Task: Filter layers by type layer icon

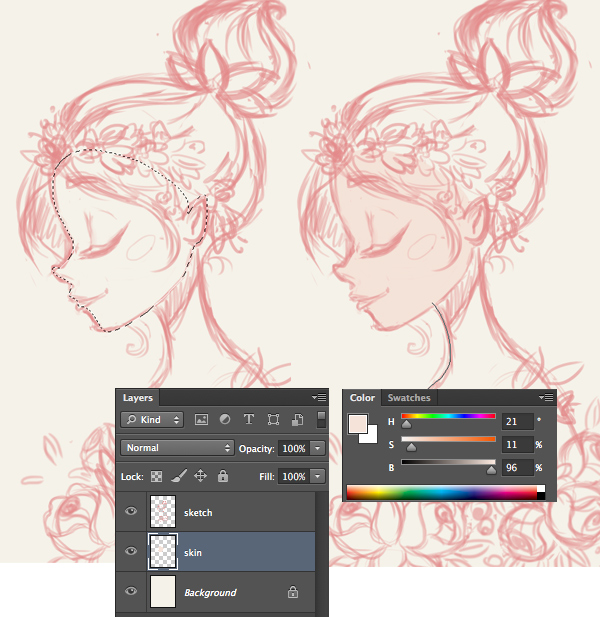Action: click(249, 419)
